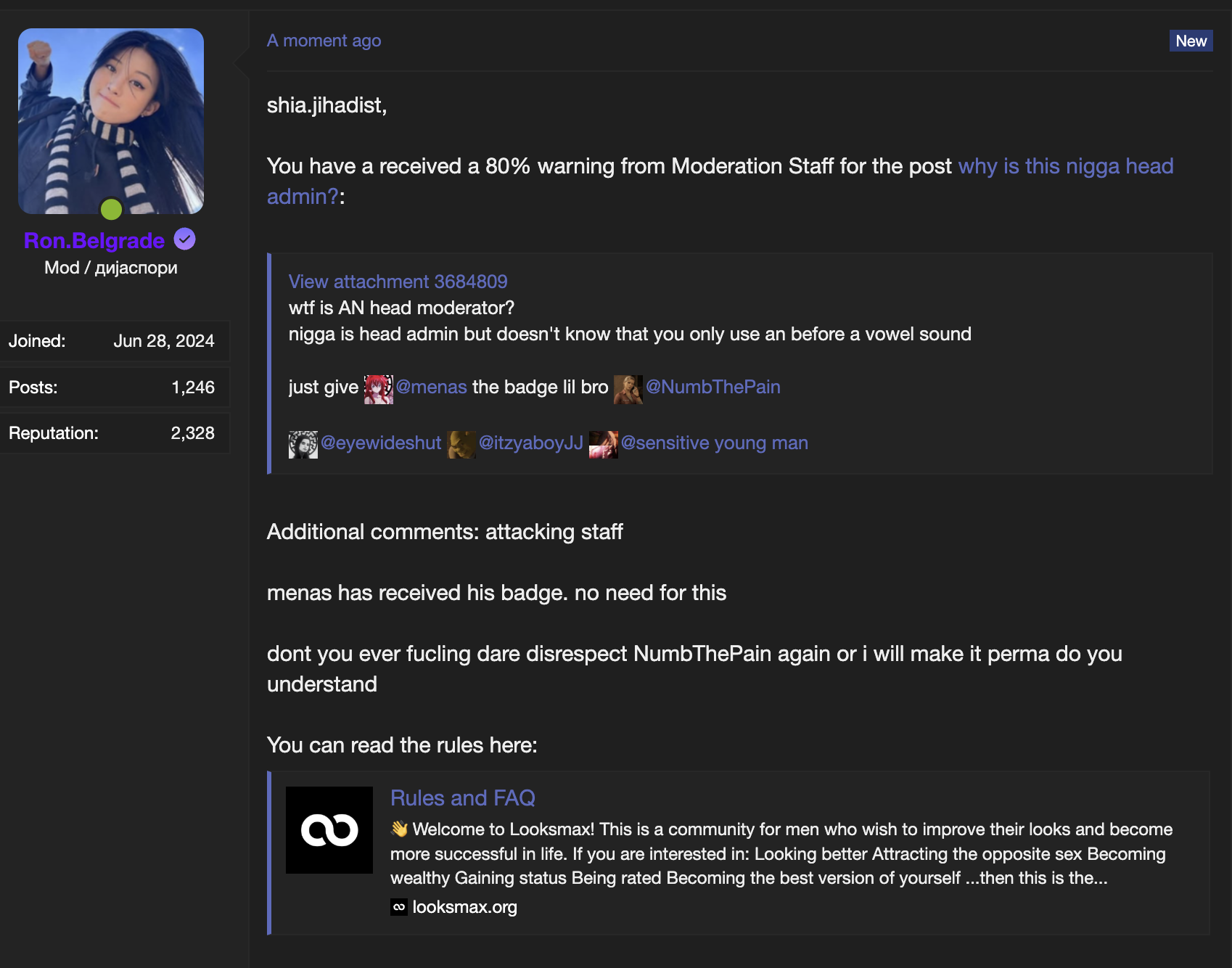Open View attachment 3684809 link
Image resolution: width=1232 pixels, height=968 pixels.
click(398, 282)
